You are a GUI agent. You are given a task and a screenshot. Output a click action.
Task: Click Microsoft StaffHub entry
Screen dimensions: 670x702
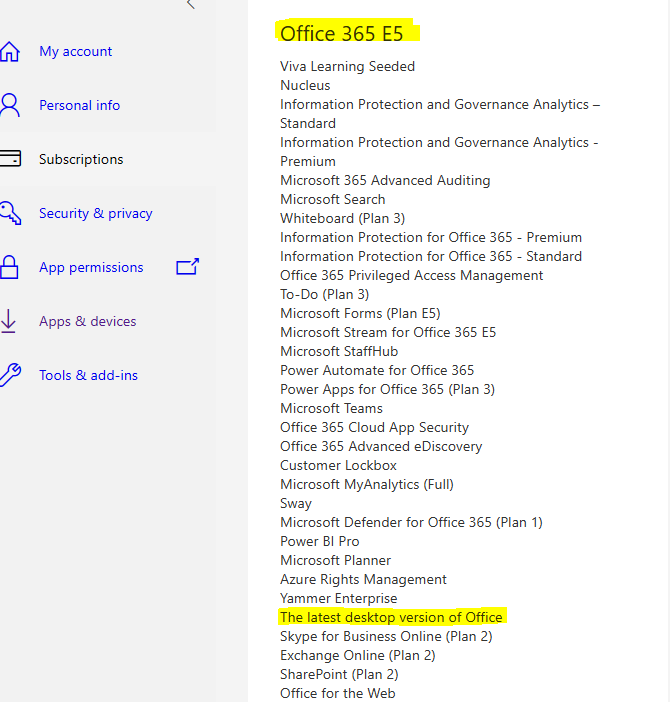tap(339, 351)
